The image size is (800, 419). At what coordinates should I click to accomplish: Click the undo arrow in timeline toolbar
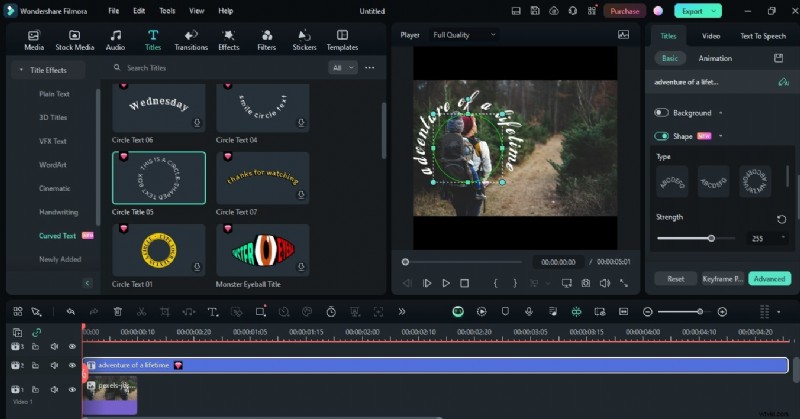pyautogui.click(x=70, y=312)
